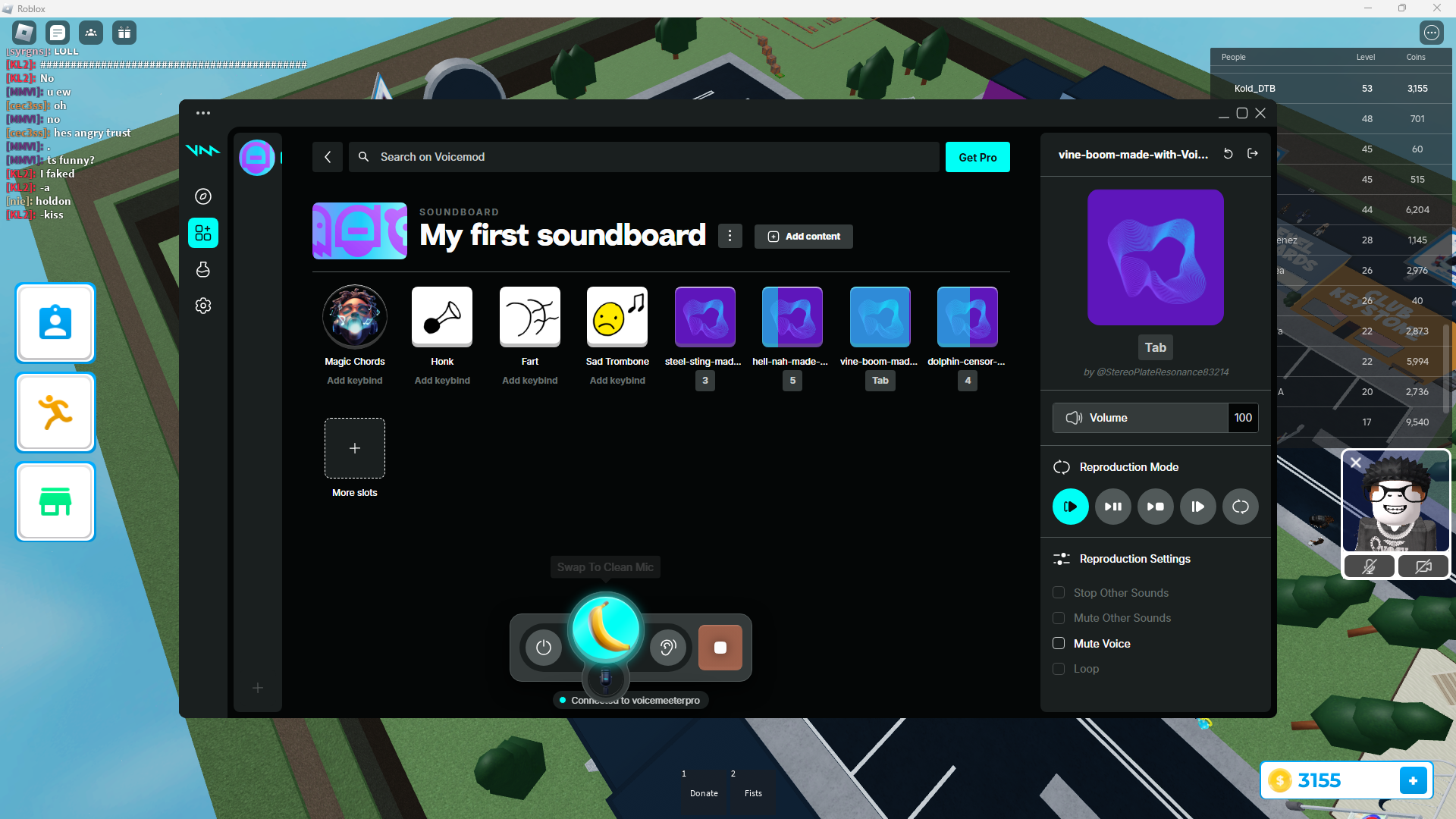Image resolution: width=1456 pixels, height=819 pixels.
Task: Open the Roblox shop store button
Action: click(x=55, y=502)
